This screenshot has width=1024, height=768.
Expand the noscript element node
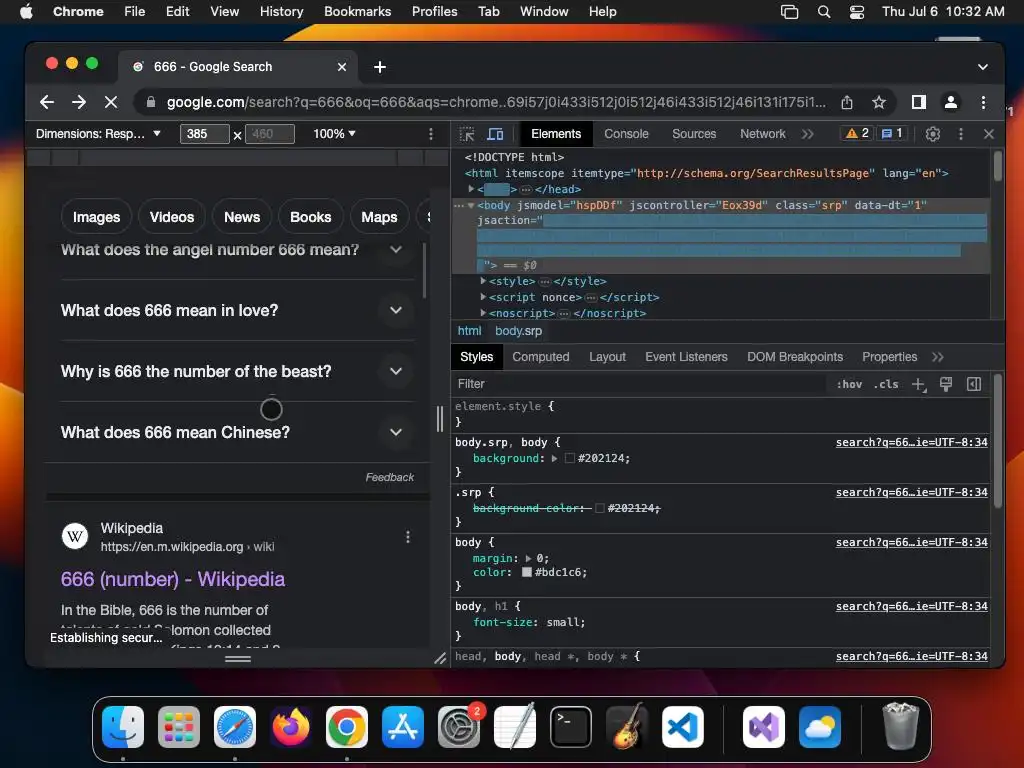(483, 313)
